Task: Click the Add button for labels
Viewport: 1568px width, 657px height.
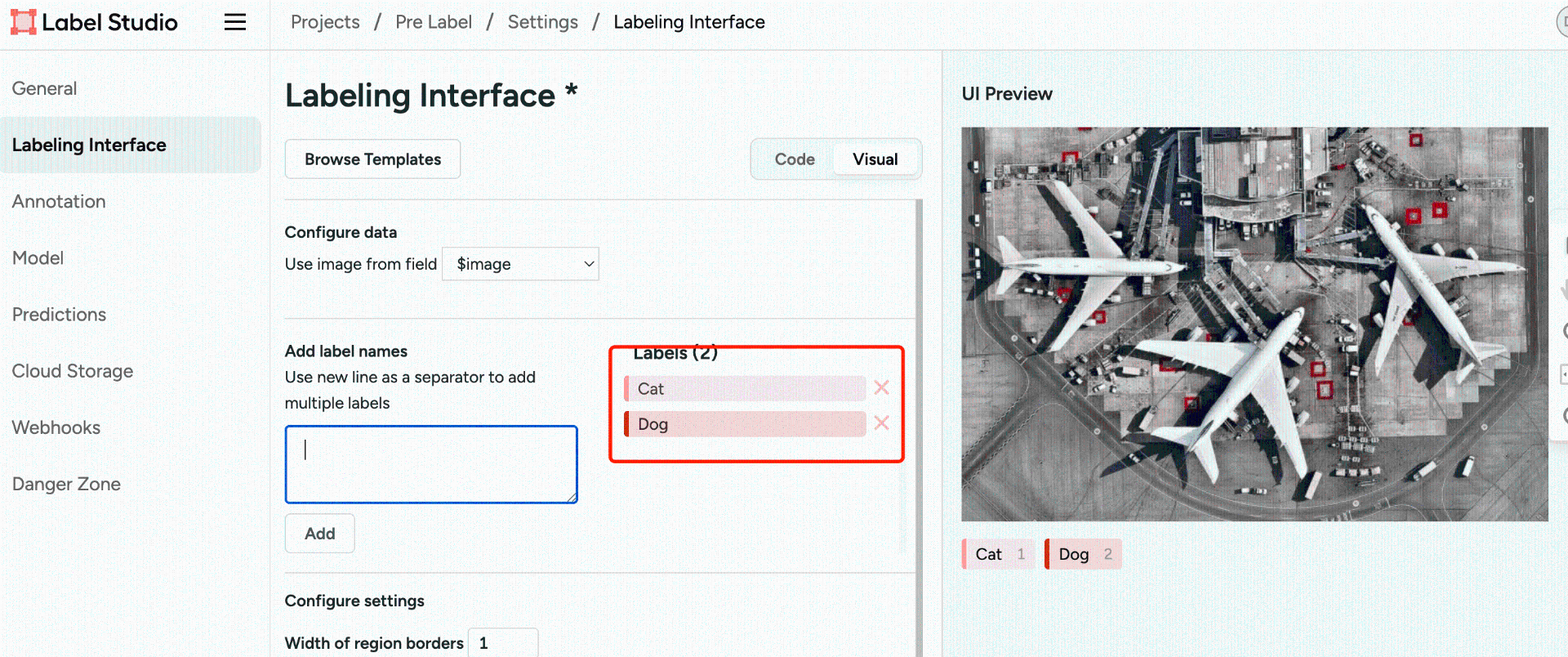Action: 319,534
